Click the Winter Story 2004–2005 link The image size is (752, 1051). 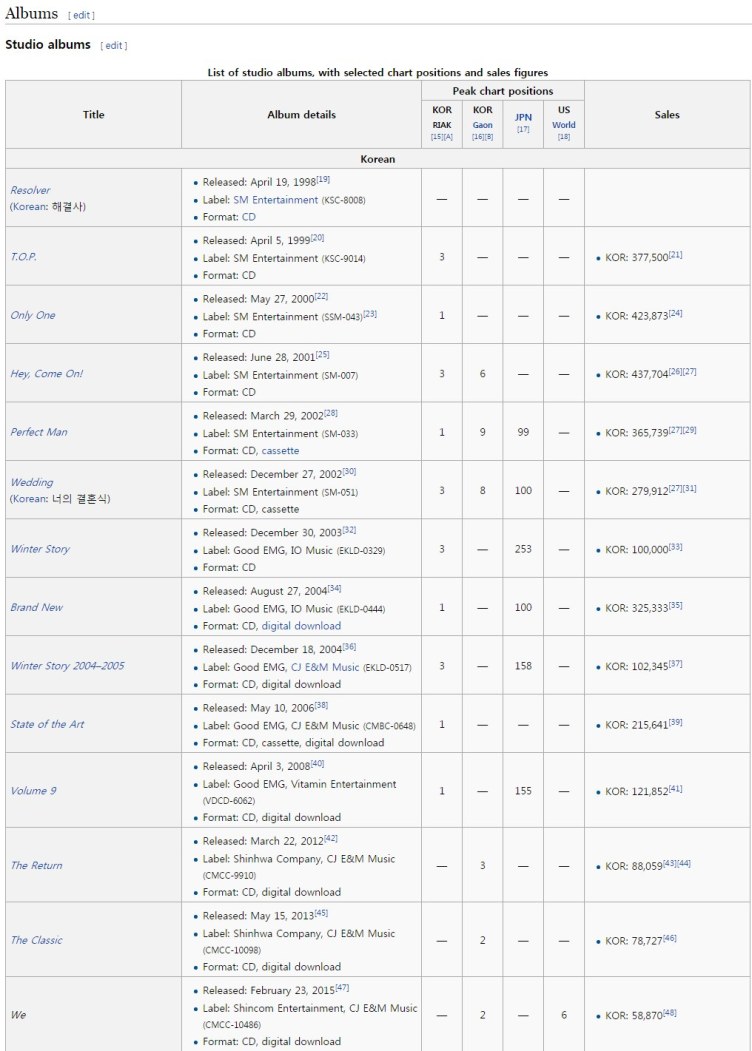(x=67, y=666)
